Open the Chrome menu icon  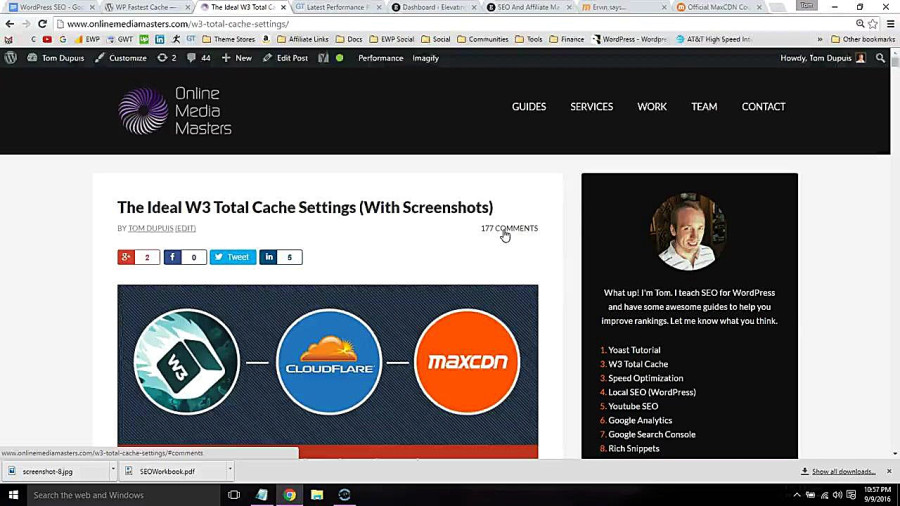(x=890, y=24)
